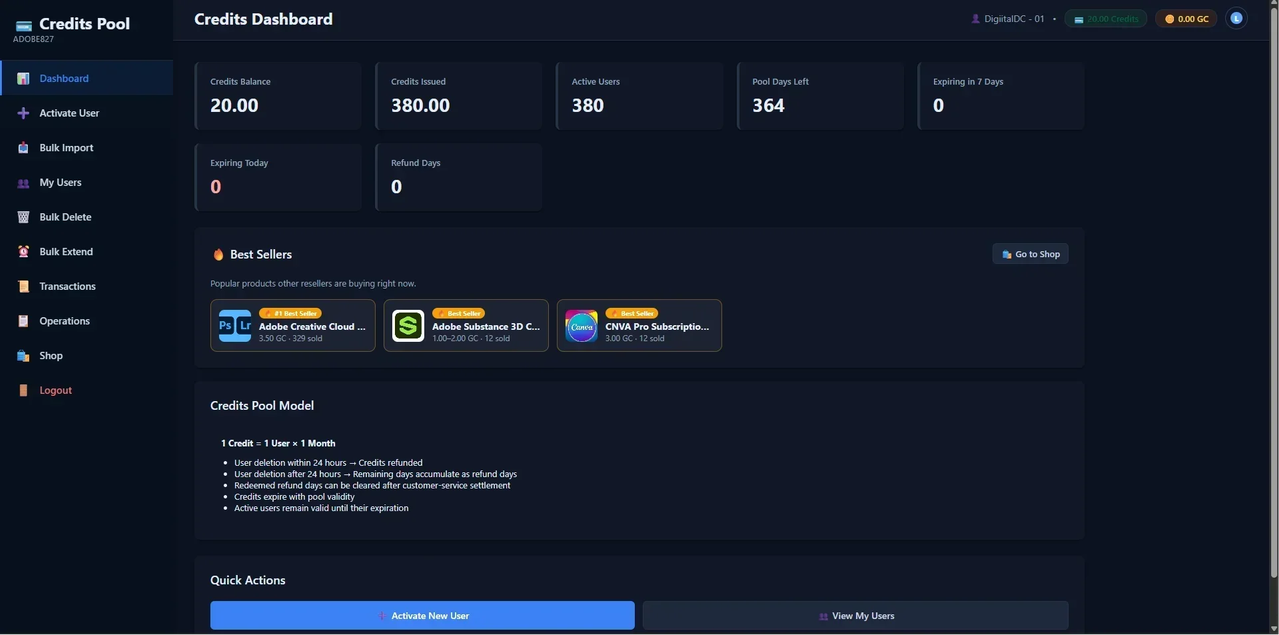Open the Dashboard menu item
This screenshot has width=1279, height=635.
(x=86, y=78)
